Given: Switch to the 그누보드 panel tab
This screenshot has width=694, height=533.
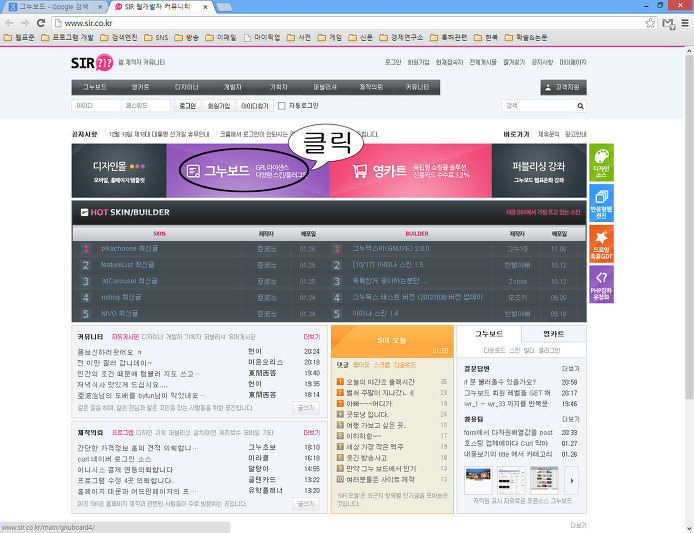Looking at the screenshot, I should pyautogui.click(x=489, y=334).
